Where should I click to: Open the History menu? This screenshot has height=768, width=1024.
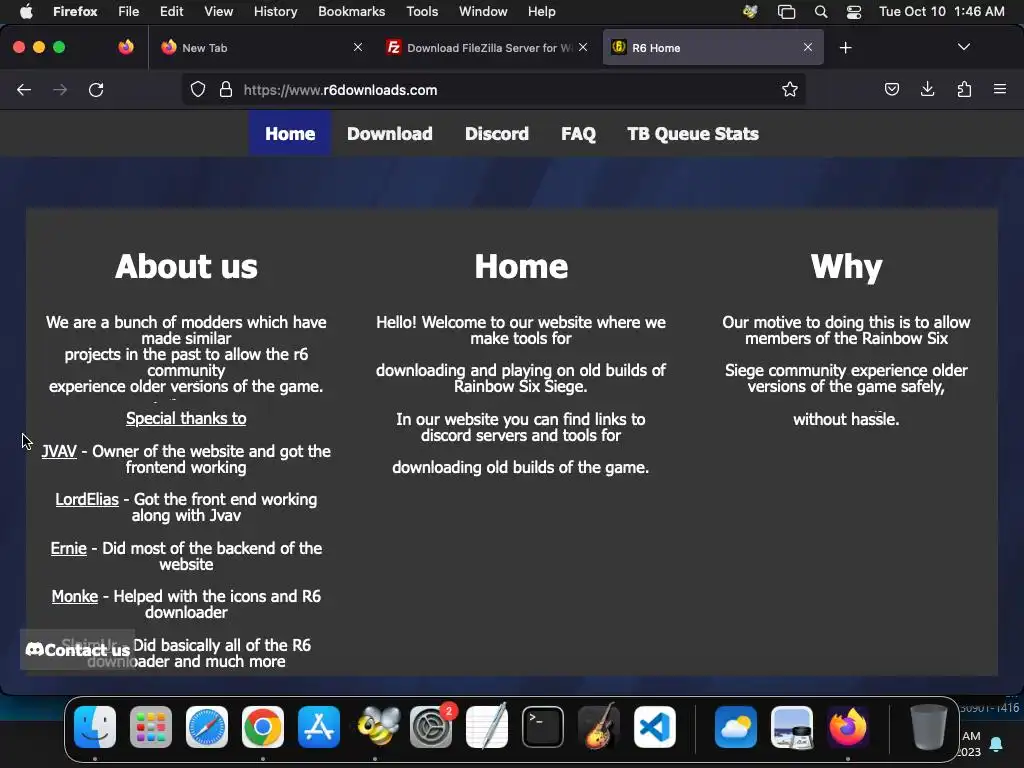(x=276, y=11)
